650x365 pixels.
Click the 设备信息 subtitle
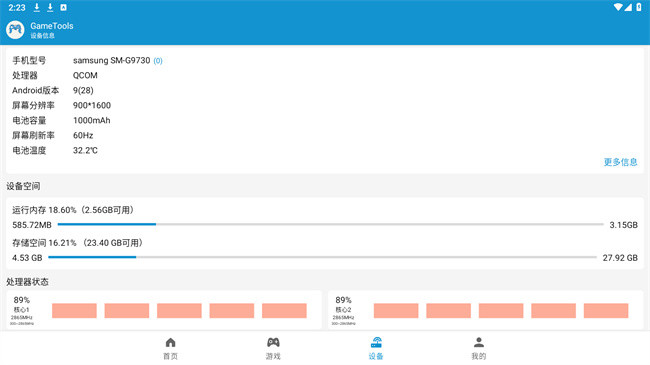42,36
